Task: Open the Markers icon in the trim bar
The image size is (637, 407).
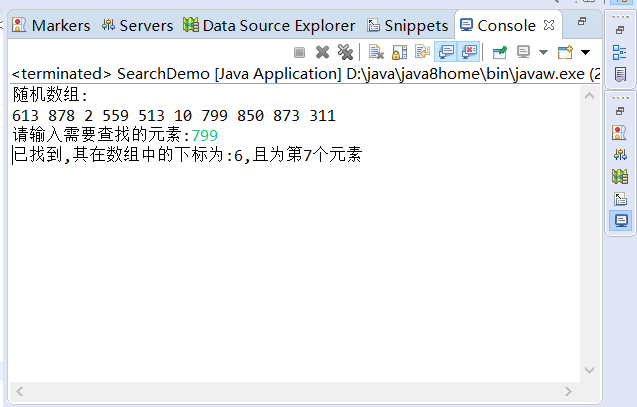Action: [x=620, y=132]
